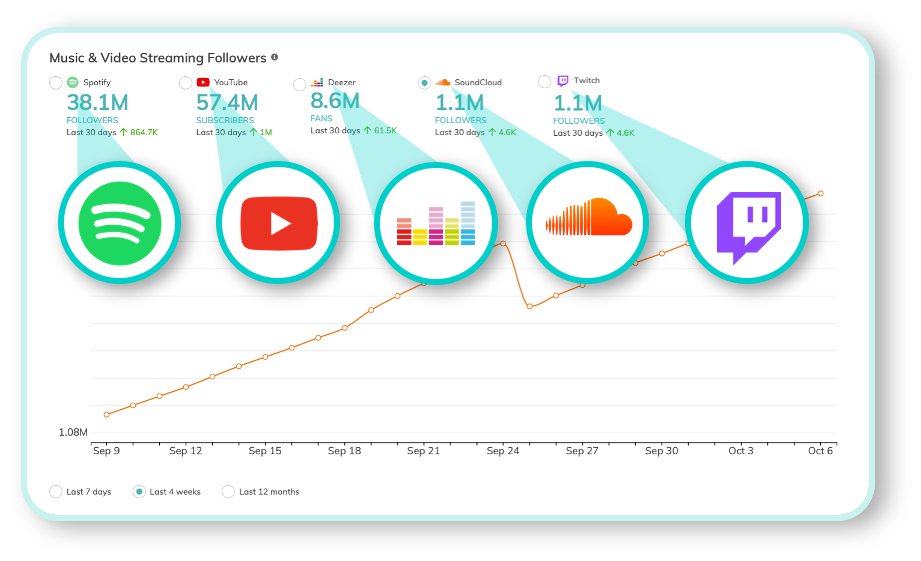The width and height of the screenshot is (921, 561).
Task: Click the first data point at Sep 9
Action: [106, 415]
